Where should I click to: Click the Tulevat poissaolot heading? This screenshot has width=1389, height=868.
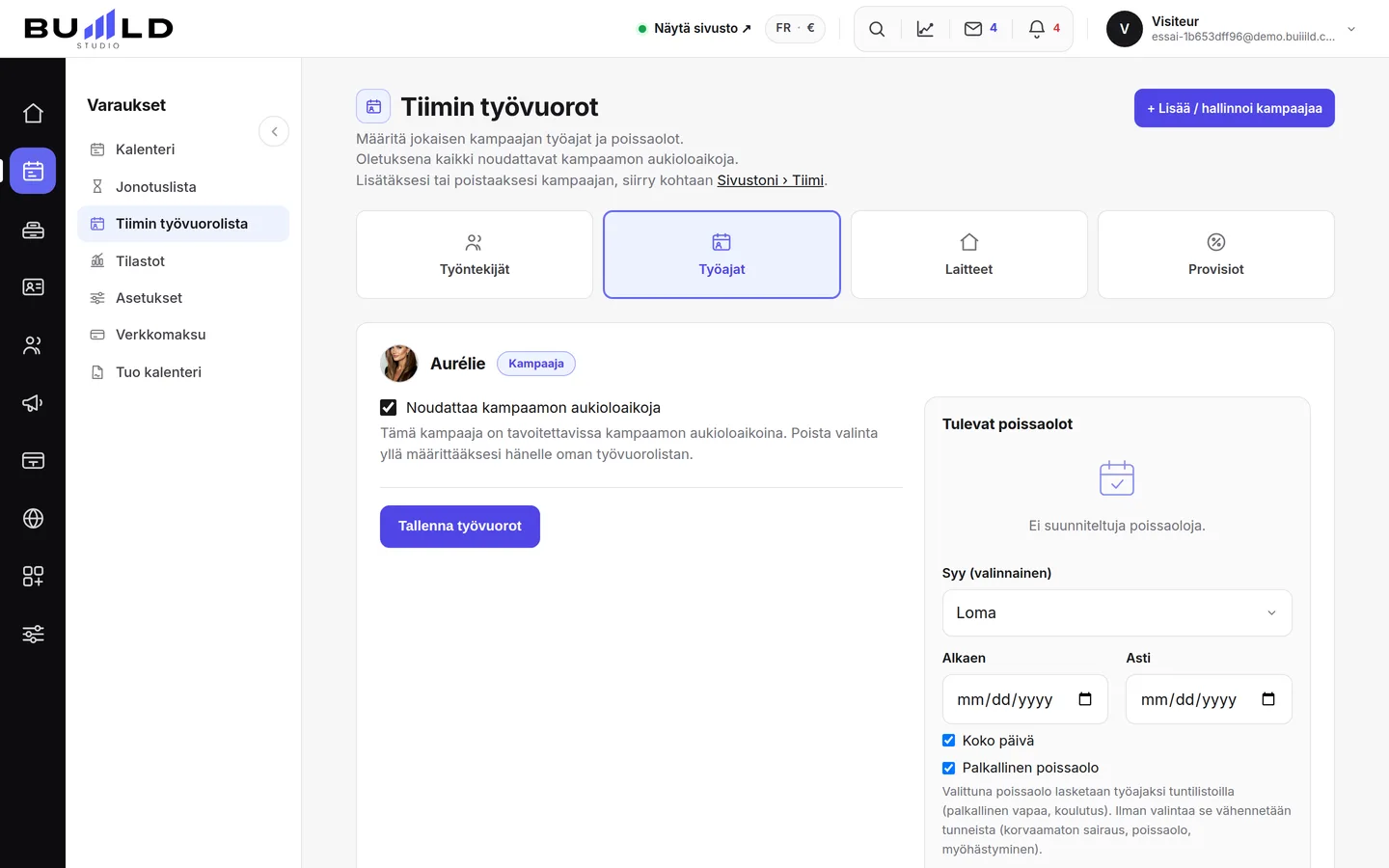pyautogui.click(x=1007, y=424)
